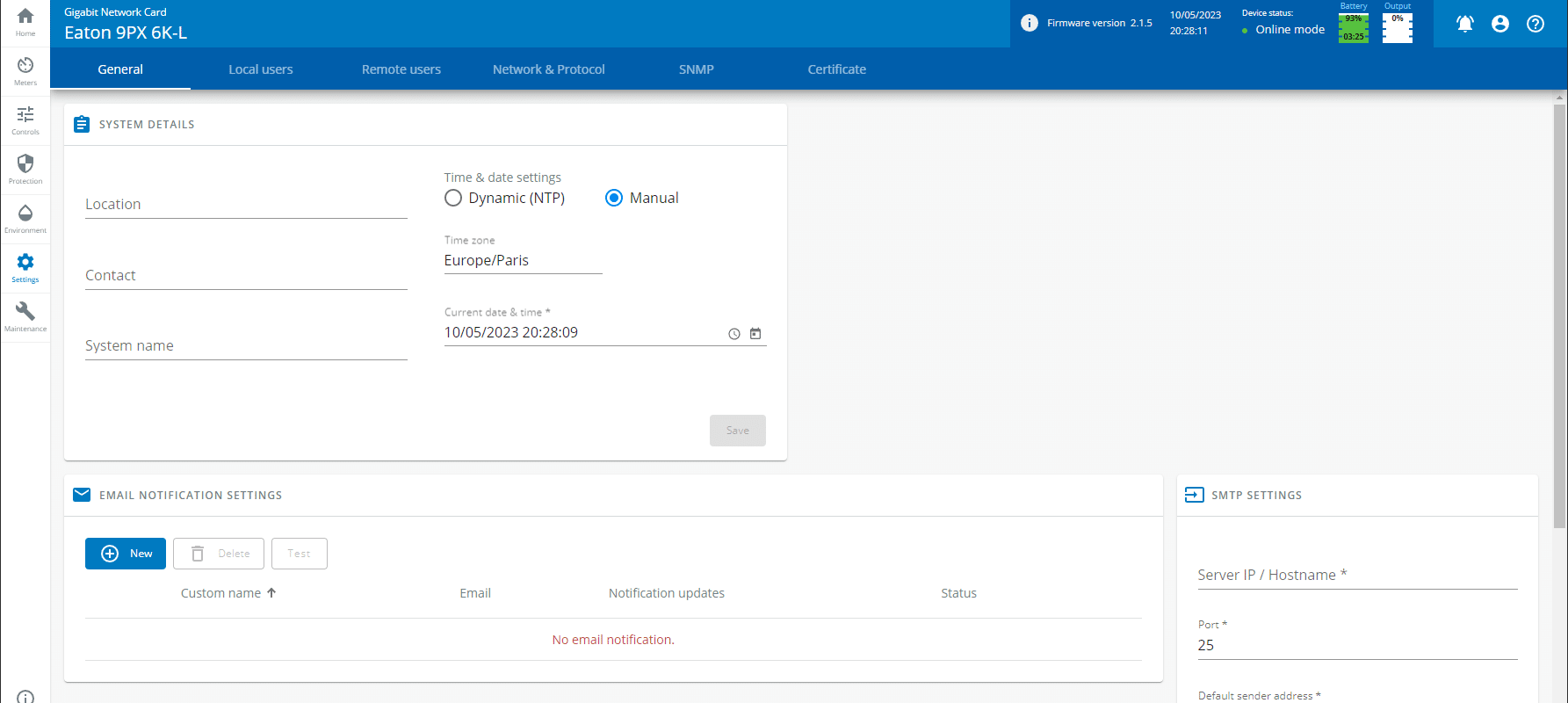The height and width of the screenshot is (703, 1568).
Task: Open the Controls sidebar section
Action: 25,120
